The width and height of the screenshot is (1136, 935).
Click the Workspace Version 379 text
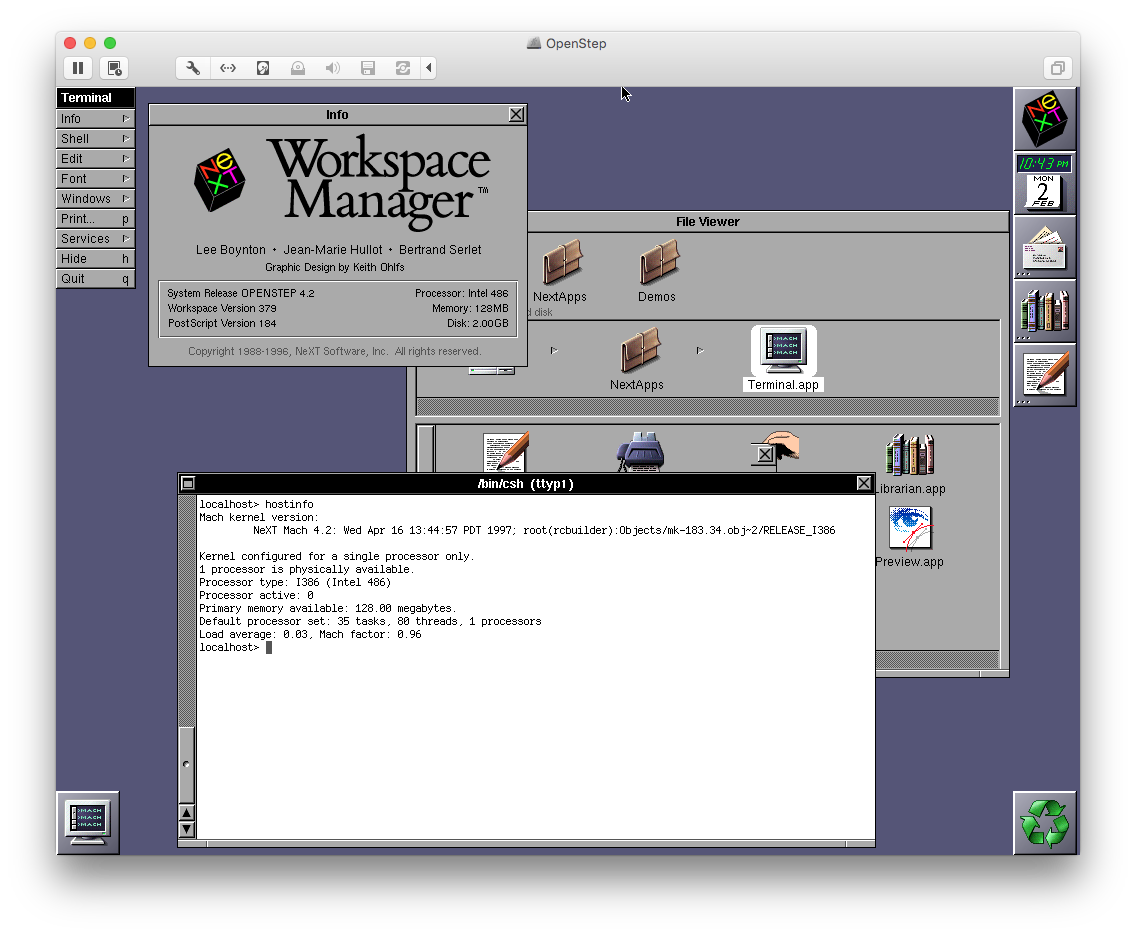pos(222,309)
